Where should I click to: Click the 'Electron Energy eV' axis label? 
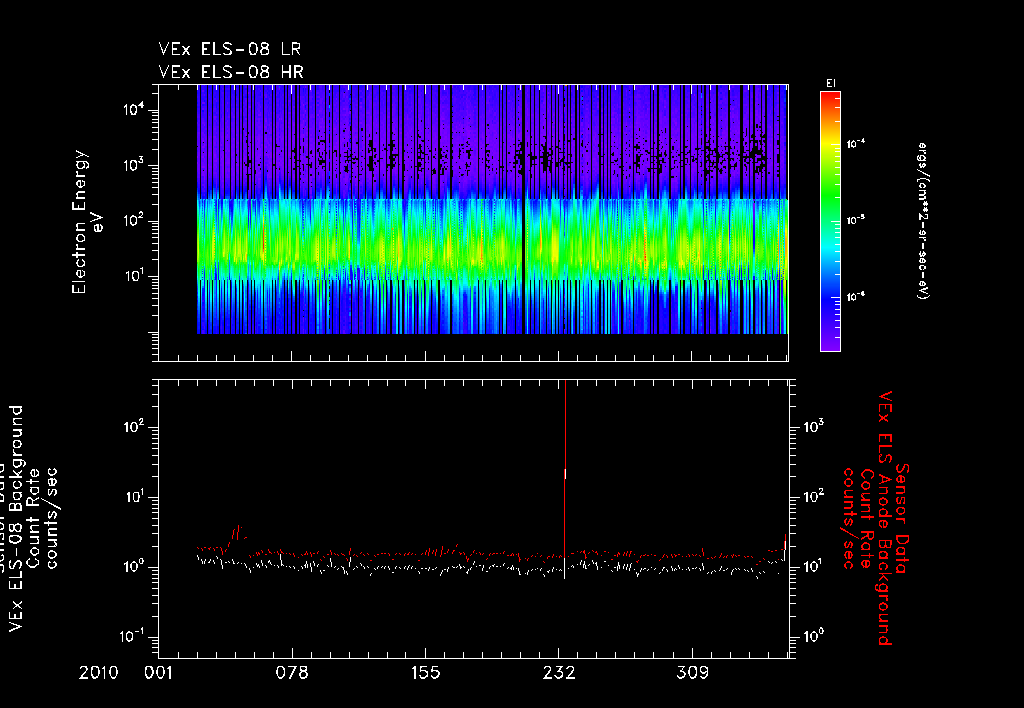pyautogui.click(x=88, y=222)
